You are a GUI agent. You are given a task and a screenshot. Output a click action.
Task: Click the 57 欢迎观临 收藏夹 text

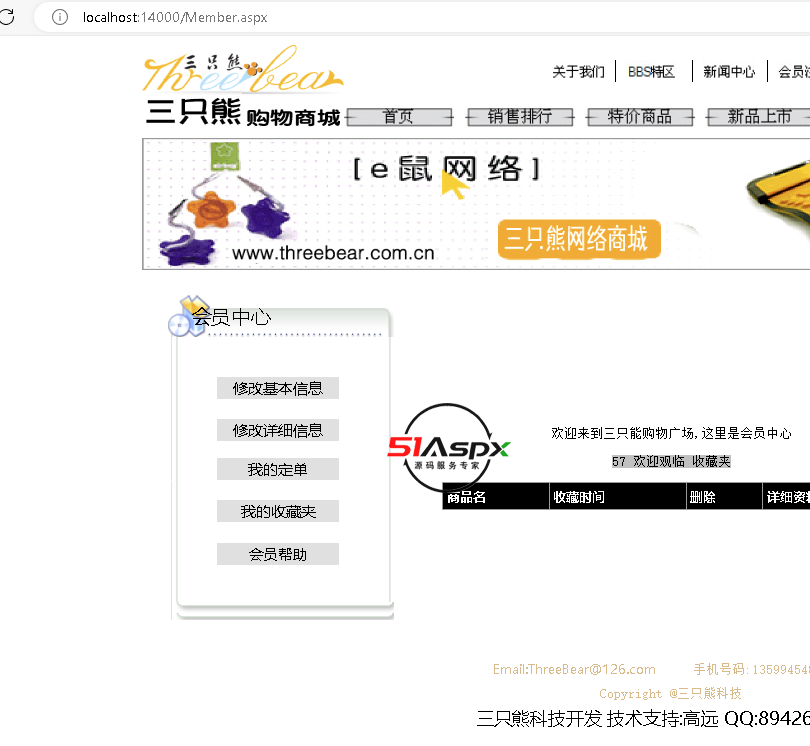coord(671,461)
